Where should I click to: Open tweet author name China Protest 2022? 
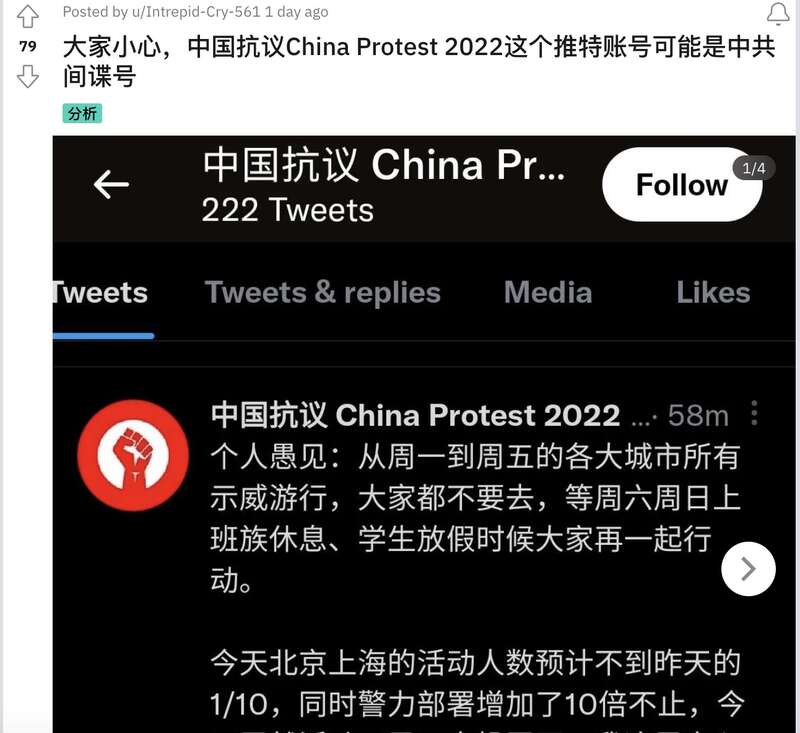(415, 415)
